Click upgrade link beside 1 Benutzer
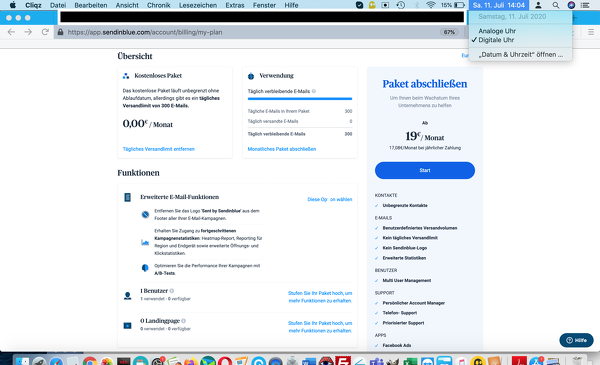This screenshot has height=365, width=600. [x=320, y=297]
